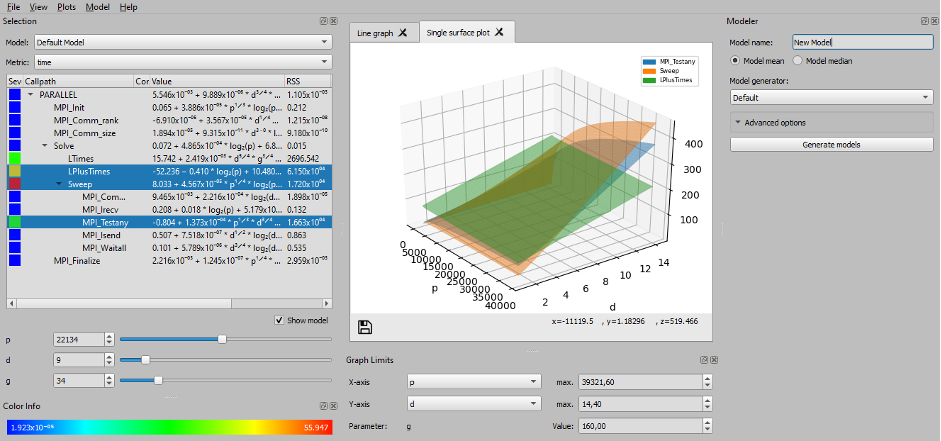941x441 pixels.
Task: Click the g parameter slider handle
Action: (x=158, y=380)
